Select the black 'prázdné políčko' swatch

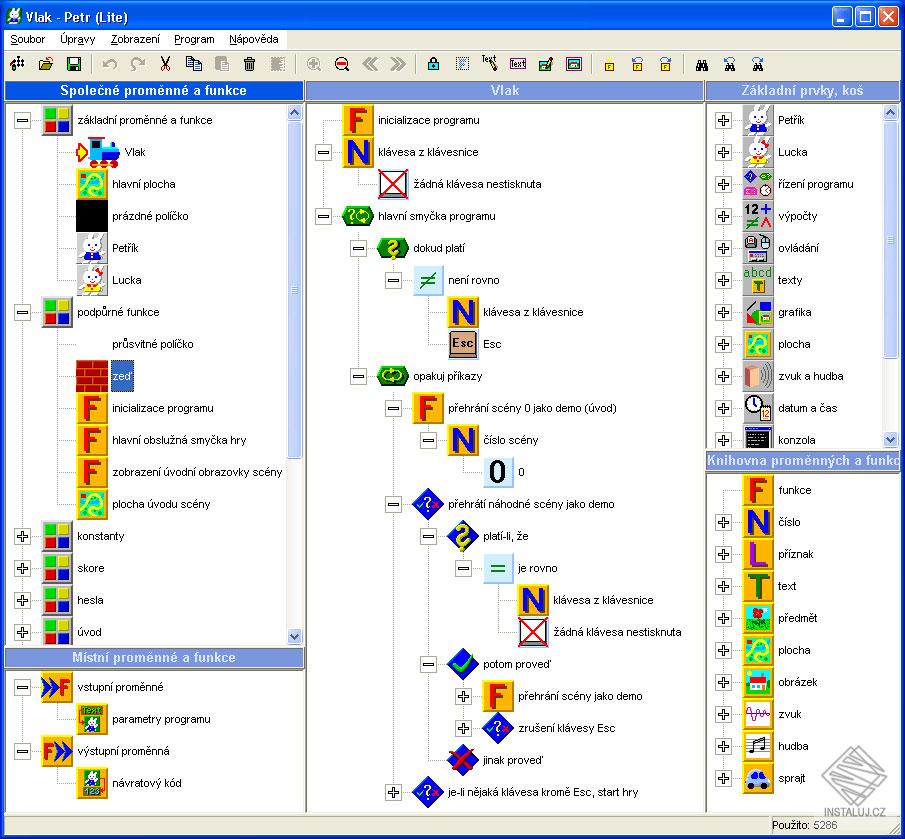pyautogui.click(x=93, y=216)
